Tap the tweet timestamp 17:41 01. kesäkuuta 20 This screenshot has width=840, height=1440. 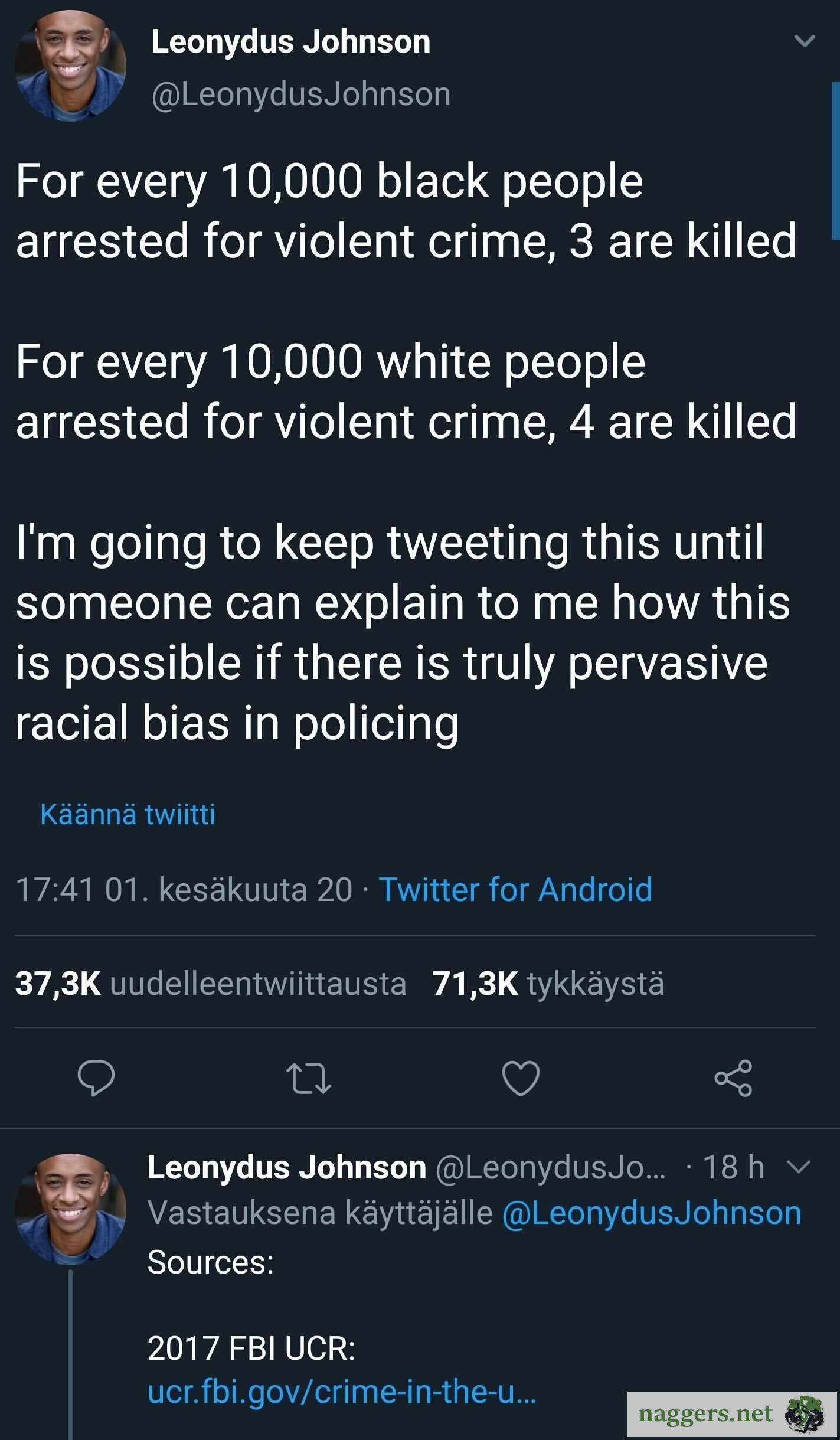point(184,889)
